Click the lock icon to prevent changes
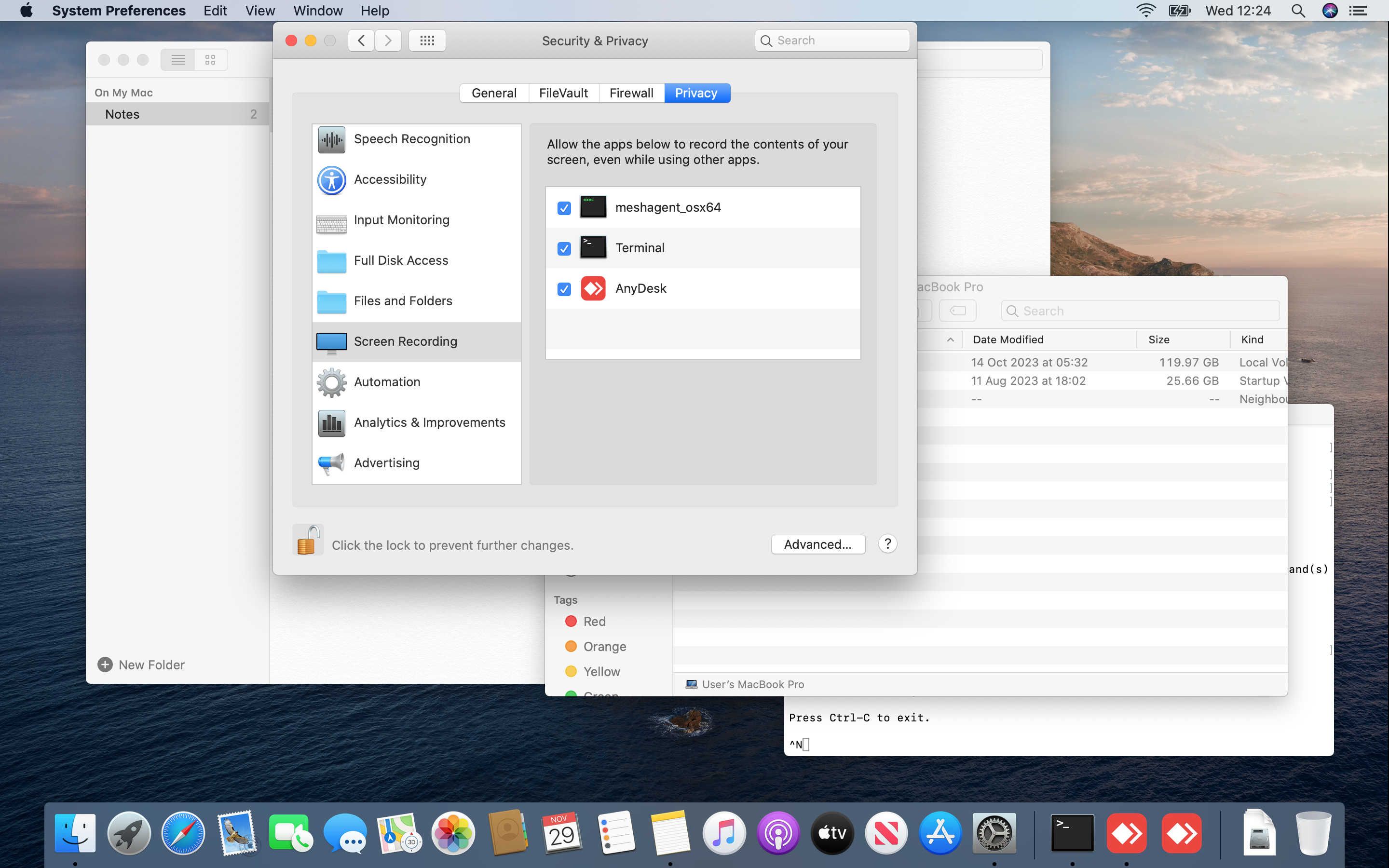Viewport: 1389px width, 868px height. [308, 540]
